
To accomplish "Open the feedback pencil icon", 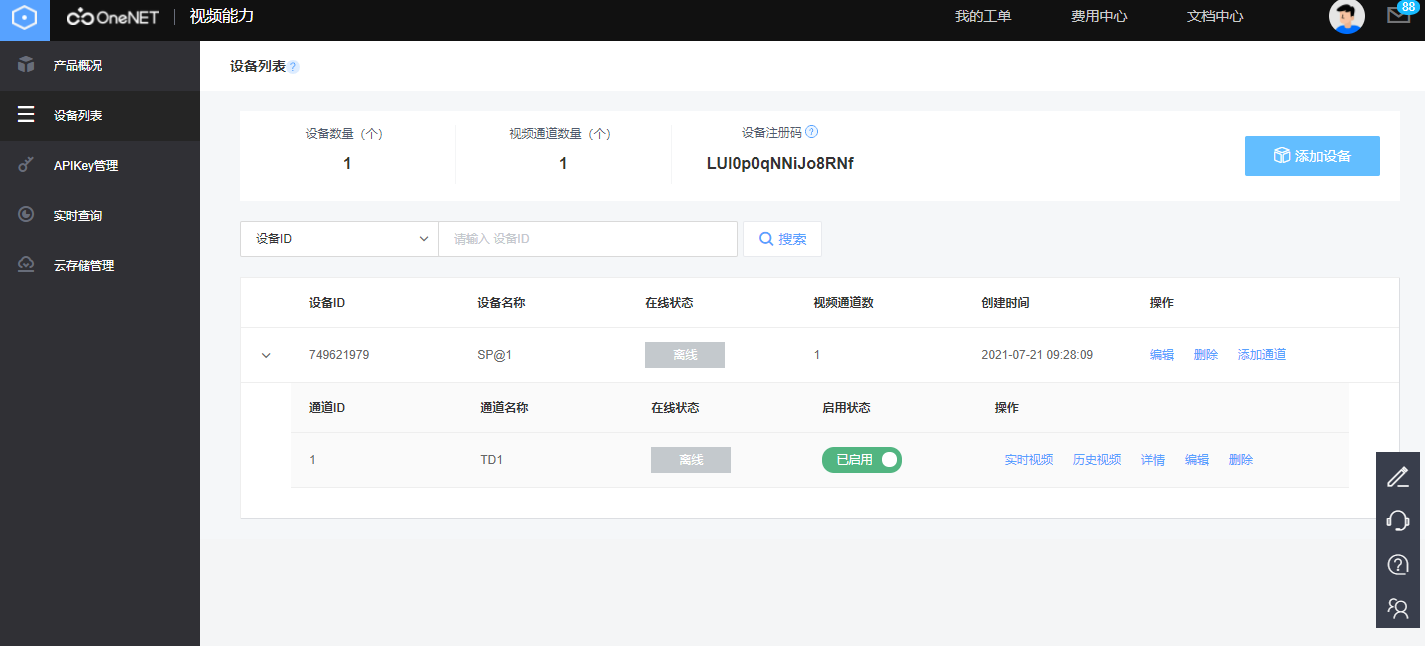I will (x=1398, y=477).
